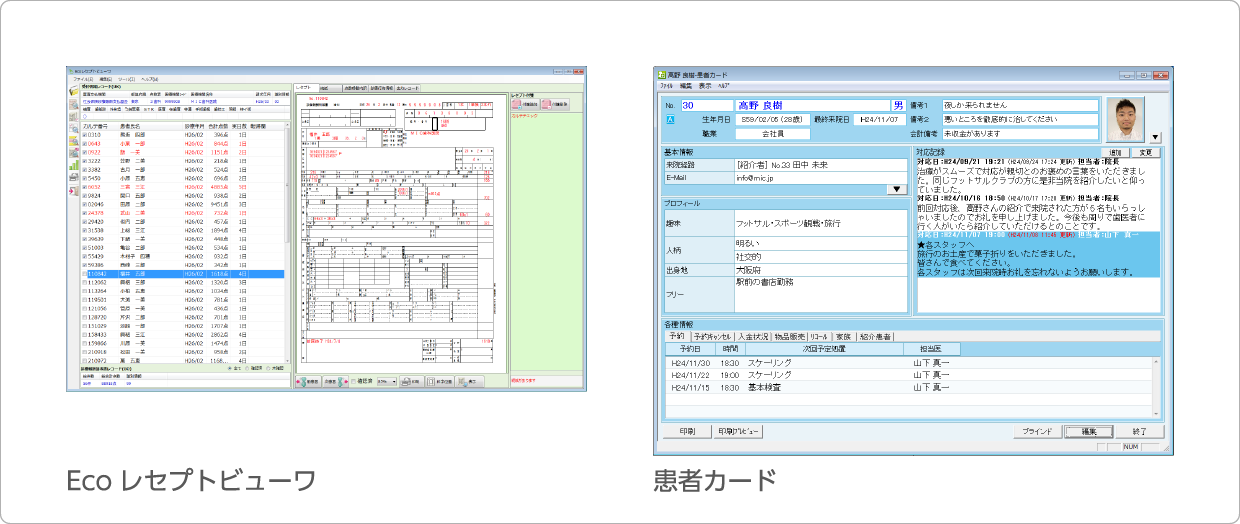Select appointment row H24/11/15 基本検査
This screenshot has width=1240, height=524.
(907, 386)
